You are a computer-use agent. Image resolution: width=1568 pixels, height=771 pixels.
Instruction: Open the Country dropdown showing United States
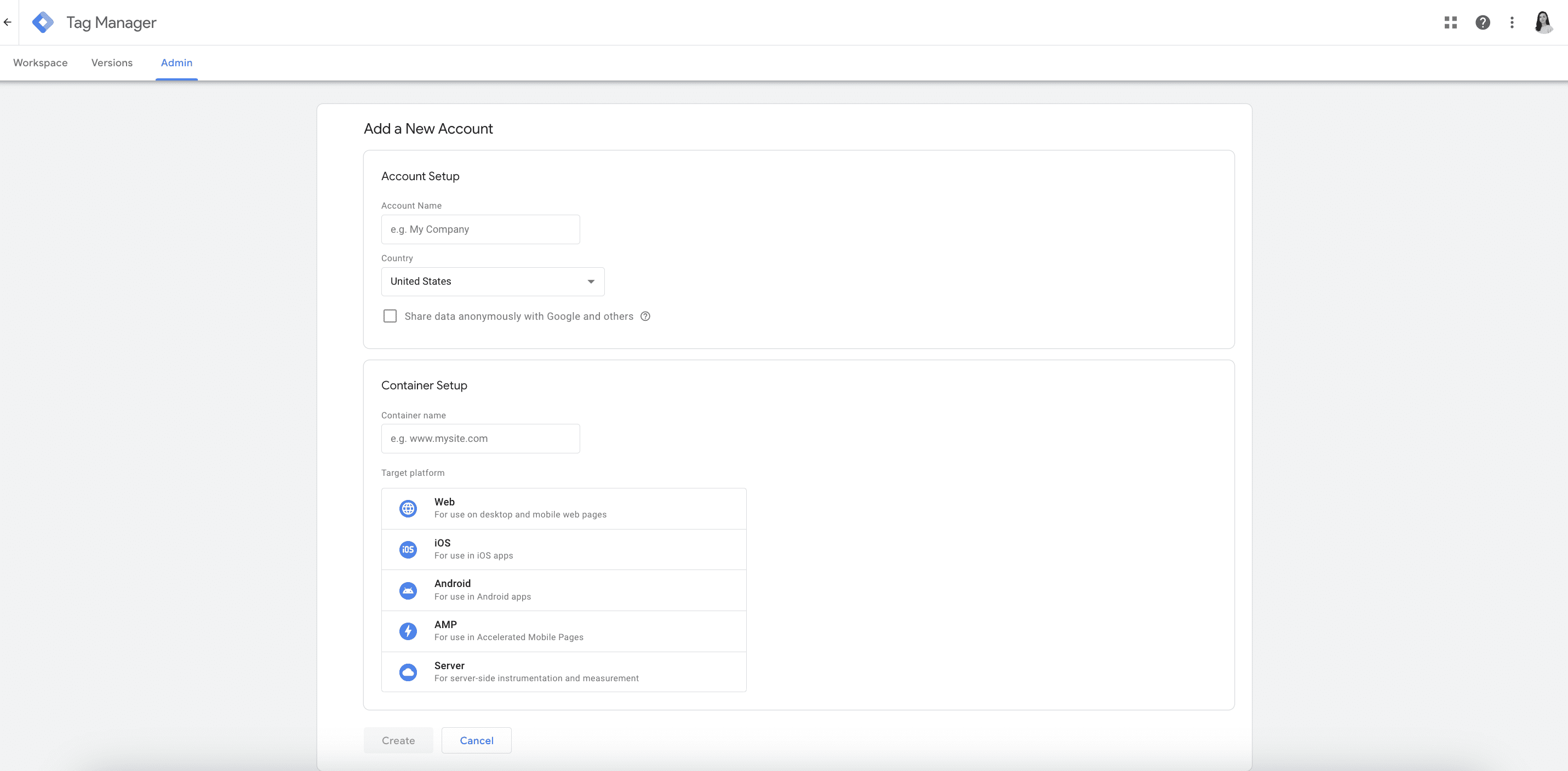493,282
